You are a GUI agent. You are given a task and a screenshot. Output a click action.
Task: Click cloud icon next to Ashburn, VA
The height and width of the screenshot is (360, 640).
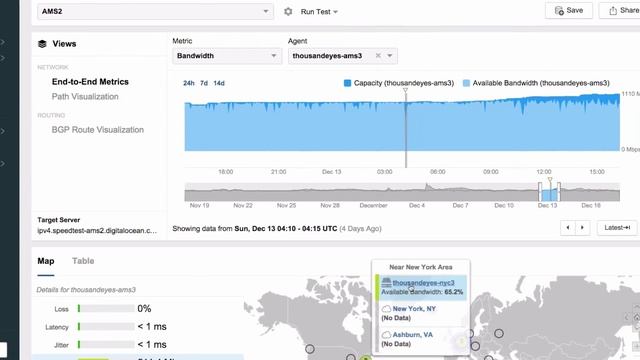pos(386,335)
